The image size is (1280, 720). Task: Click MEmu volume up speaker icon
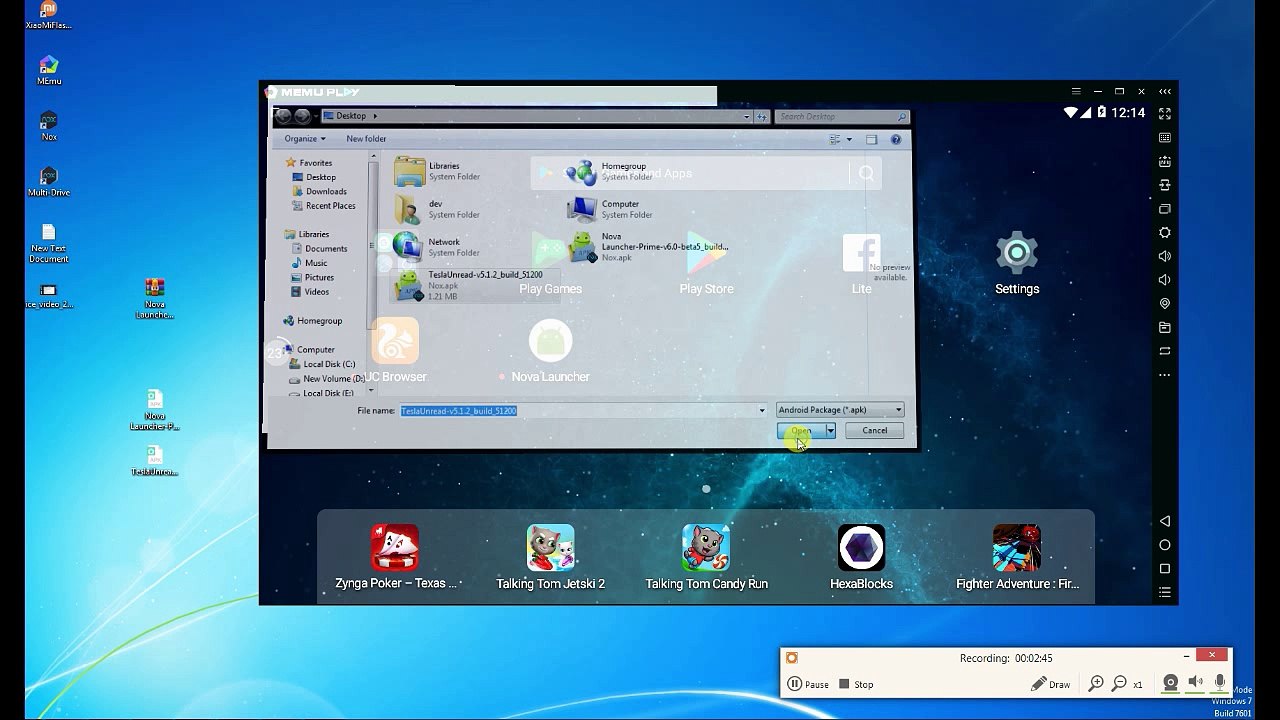tap(1165, 256)
